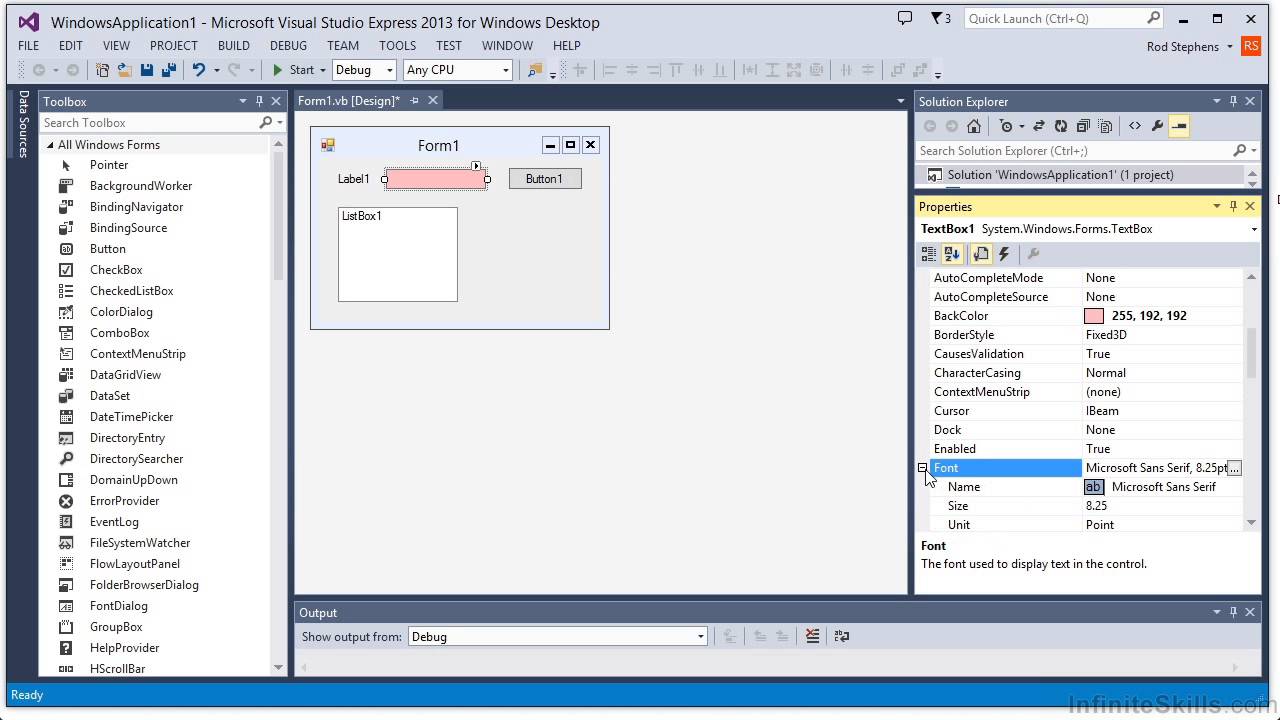Select ListBox1 on the form designer
Screen dimensions: 1280x720
click(398, 254)
